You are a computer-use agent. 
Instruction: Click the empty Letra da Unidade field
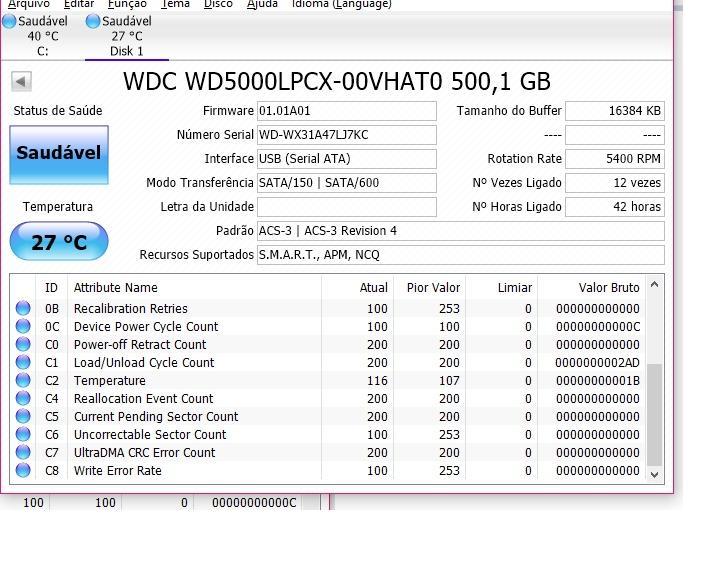(x=347, y=207)
